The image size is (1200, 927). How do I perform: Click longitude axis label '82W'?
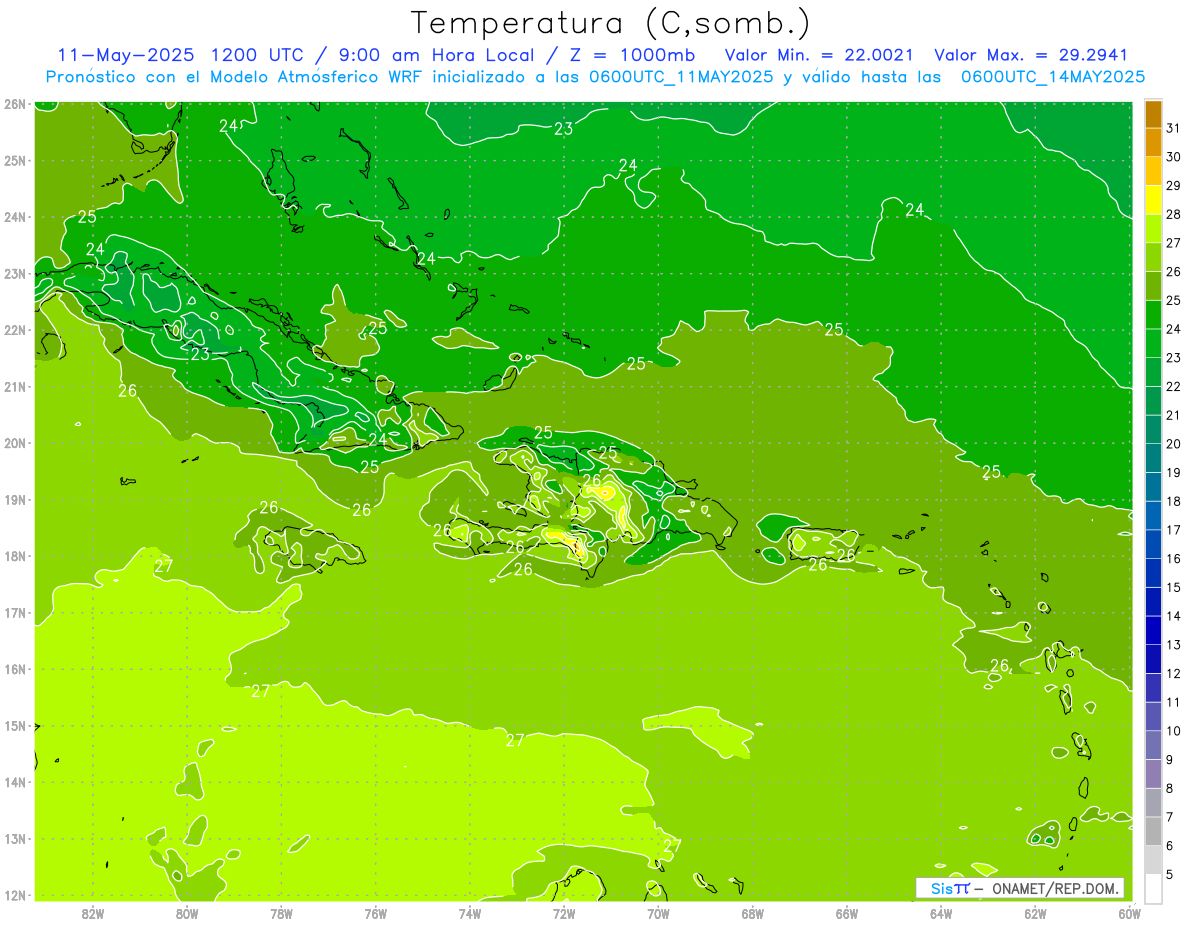pyautogui.click(x=93, y=914)
